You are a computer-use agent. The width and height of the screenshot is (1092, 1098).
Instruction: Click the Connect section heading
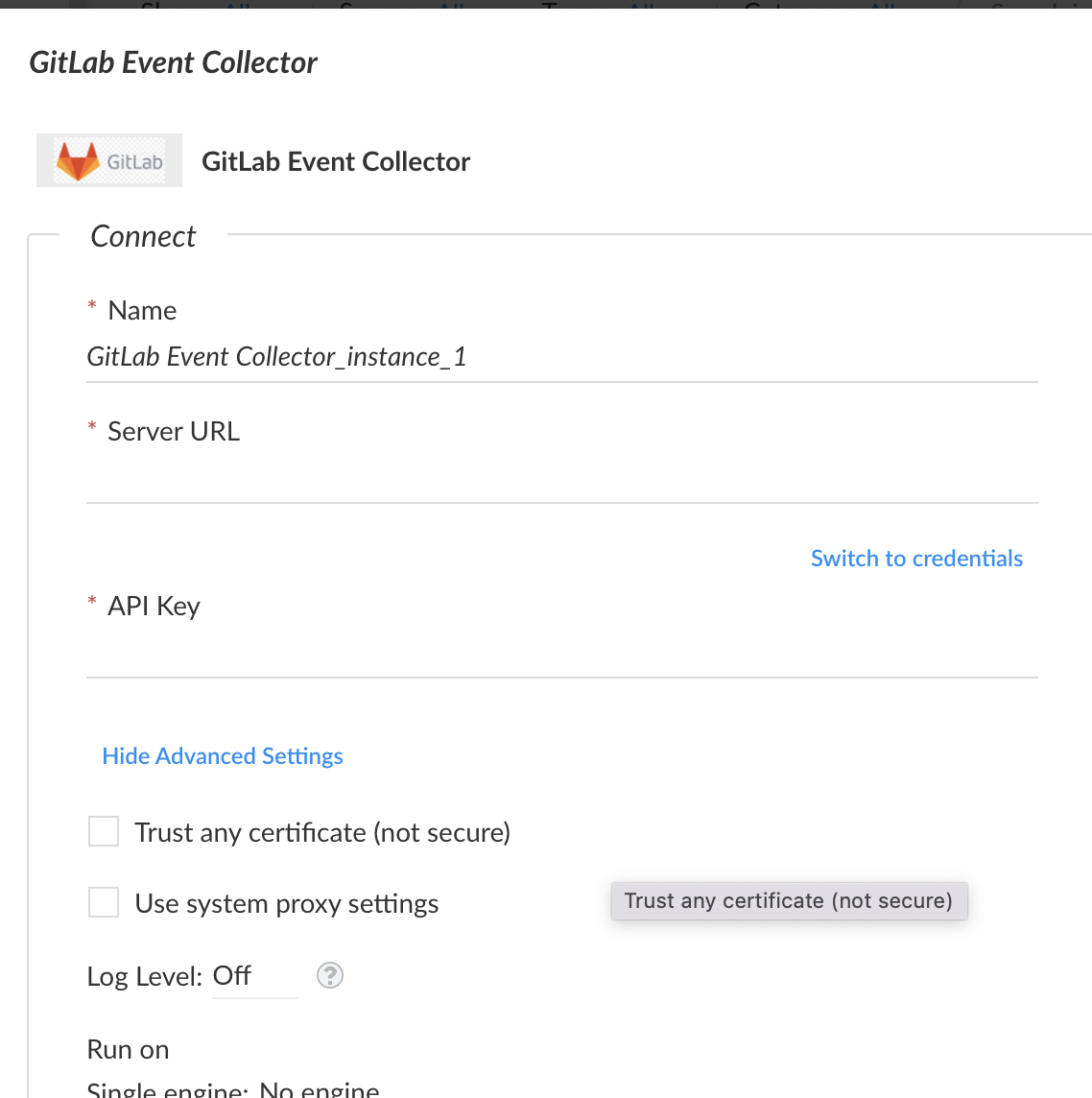tap(143, 236)
